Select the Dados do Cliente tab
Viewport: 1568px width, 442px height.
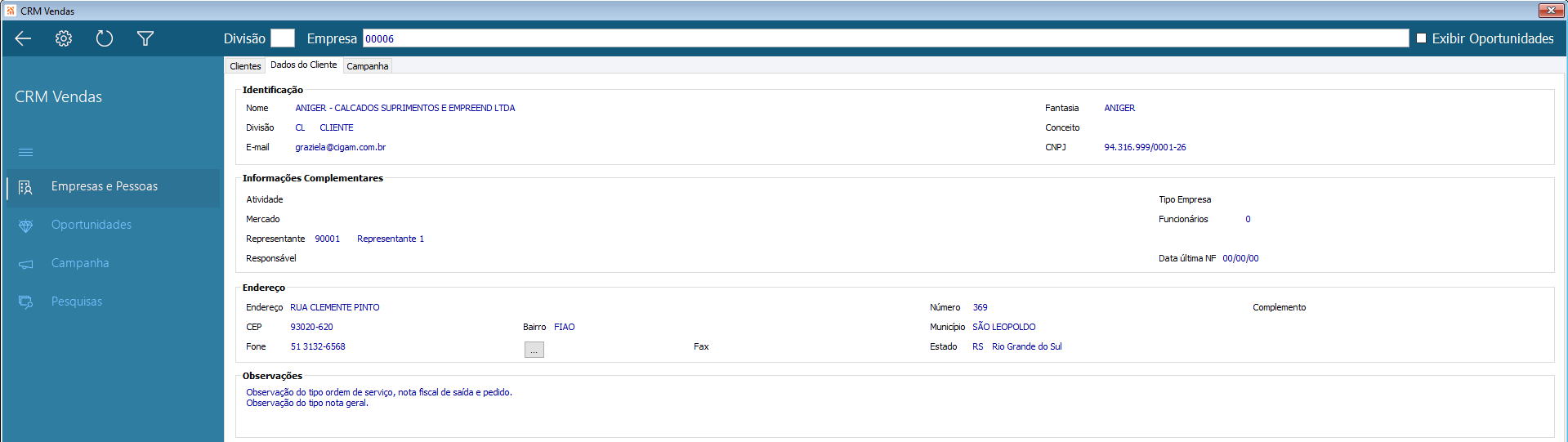click(304, 65)
